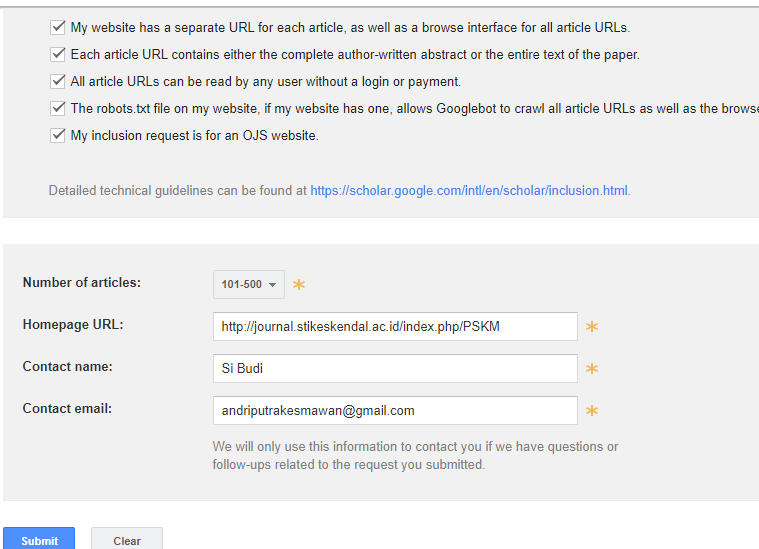The width and height of the screenshot is (759, 549).
Task: Open the scholar inclusion guidelines link
Action: (x=469, y=190)
